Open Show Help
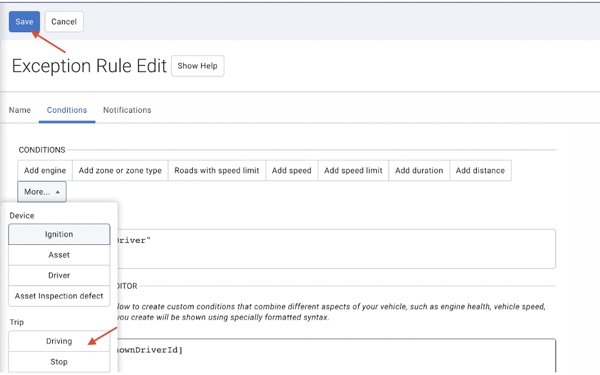The height and width of the screenshot is (375, 600). point(197,66)
